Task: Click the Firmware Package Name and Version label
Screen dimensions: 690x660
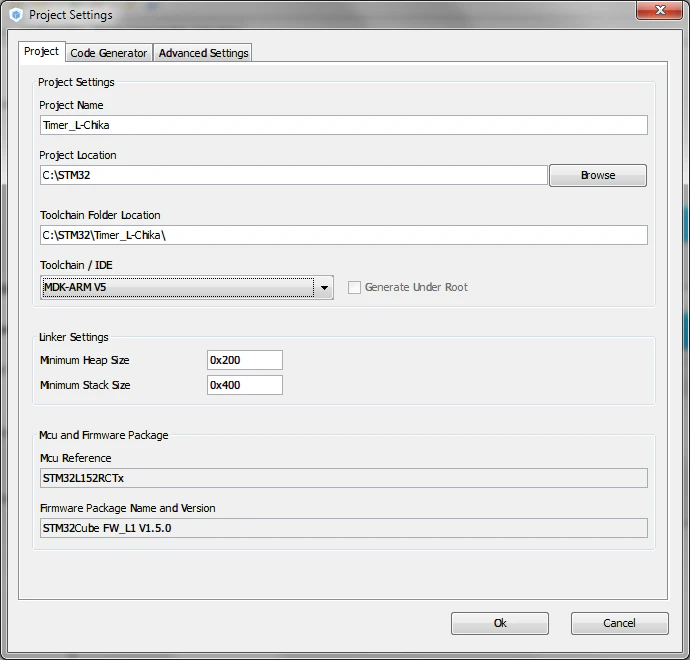Action: tap(128, 508)
